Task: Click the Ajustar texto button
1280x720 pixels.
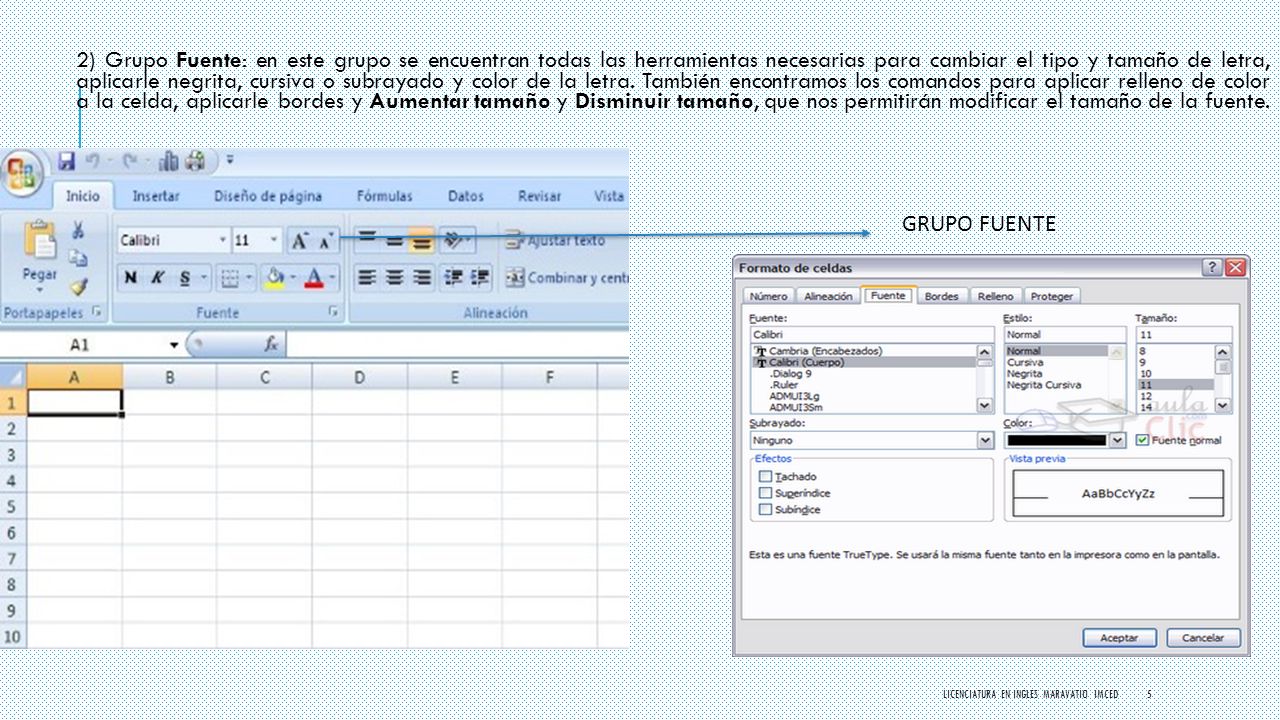Action: pyautogui.click(x=555, y=240)
